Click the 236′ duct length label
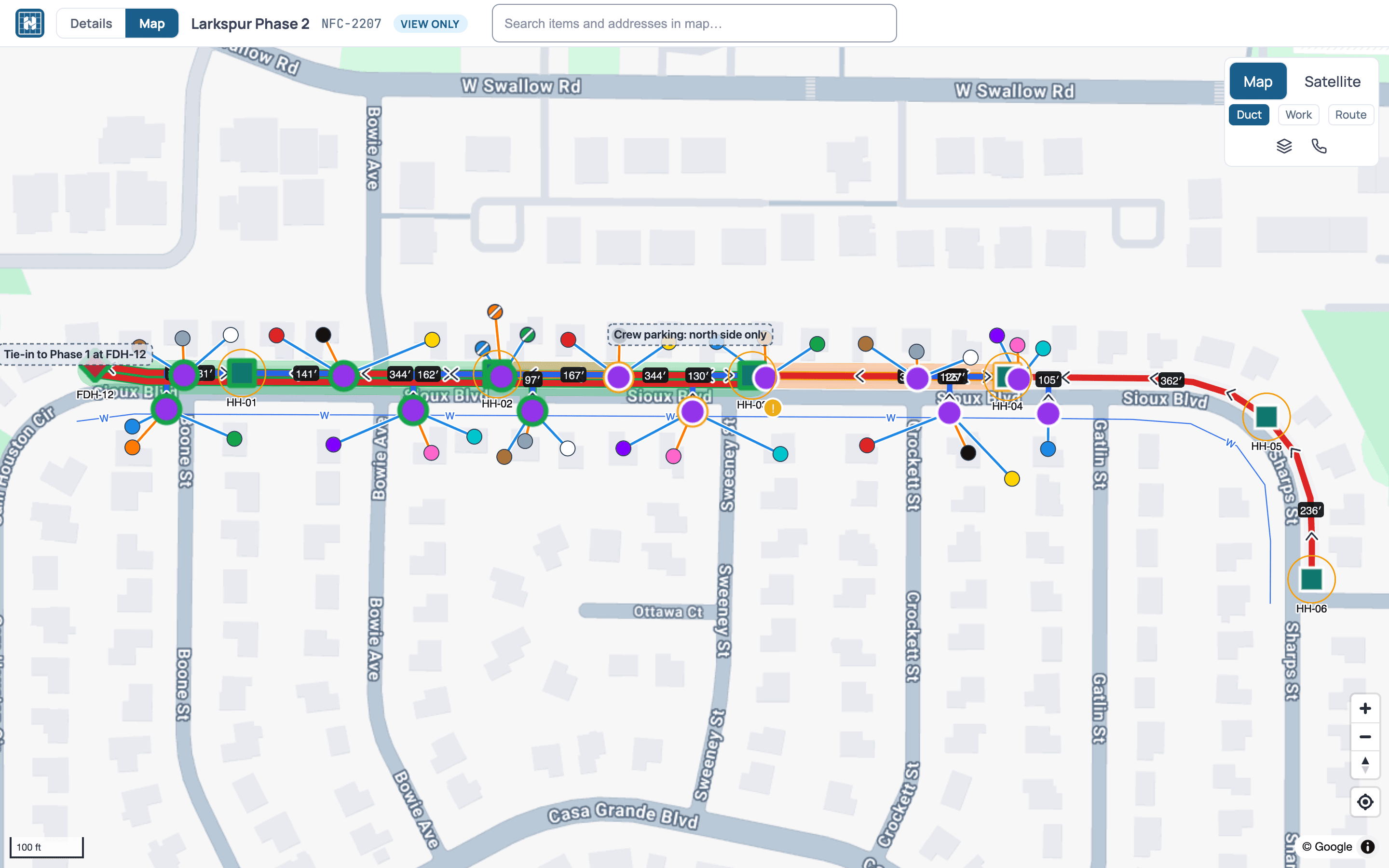The image size is (1389, 868). 1310,510
